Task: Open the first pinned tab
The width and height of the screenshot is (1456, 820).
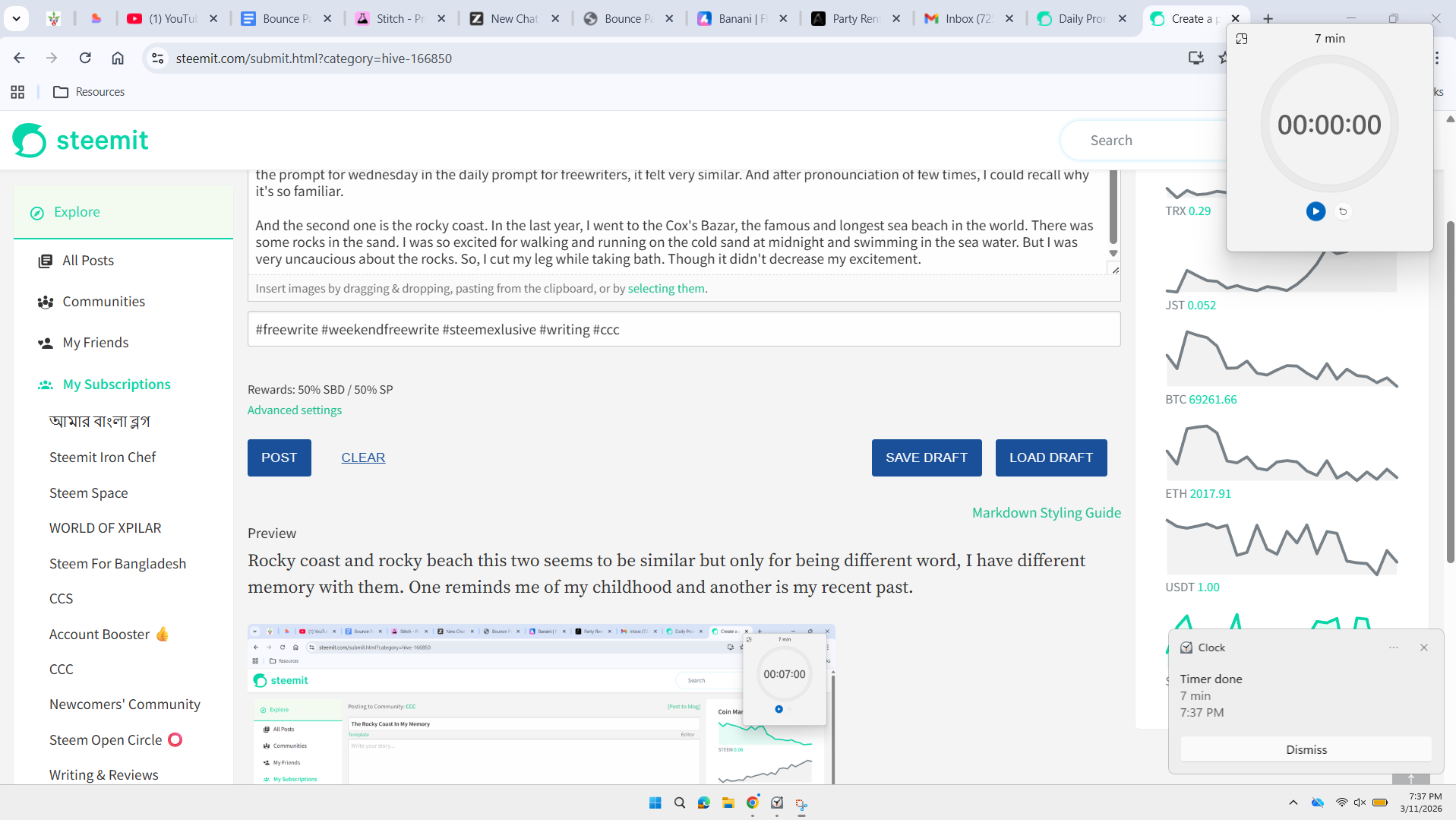Action: [x=53, y=18]
